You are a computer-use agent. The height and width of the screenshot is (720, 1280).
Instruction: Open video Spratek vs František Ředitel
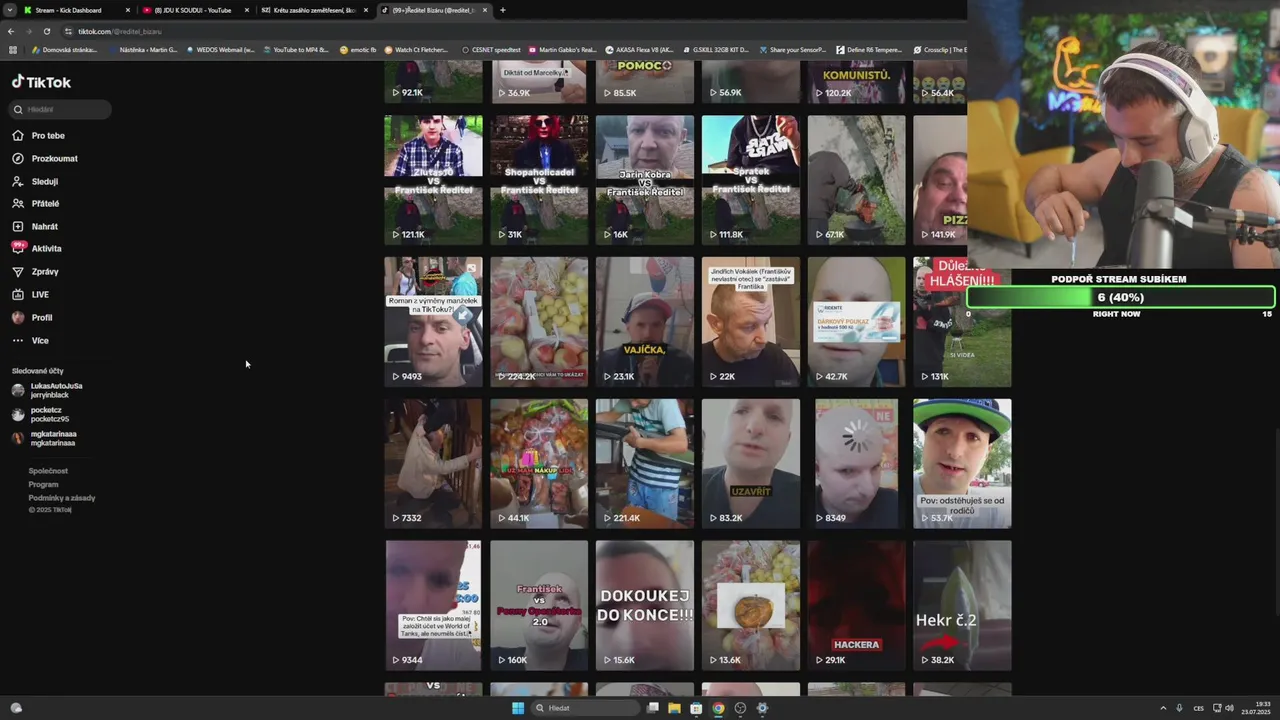tap(751, 180)
